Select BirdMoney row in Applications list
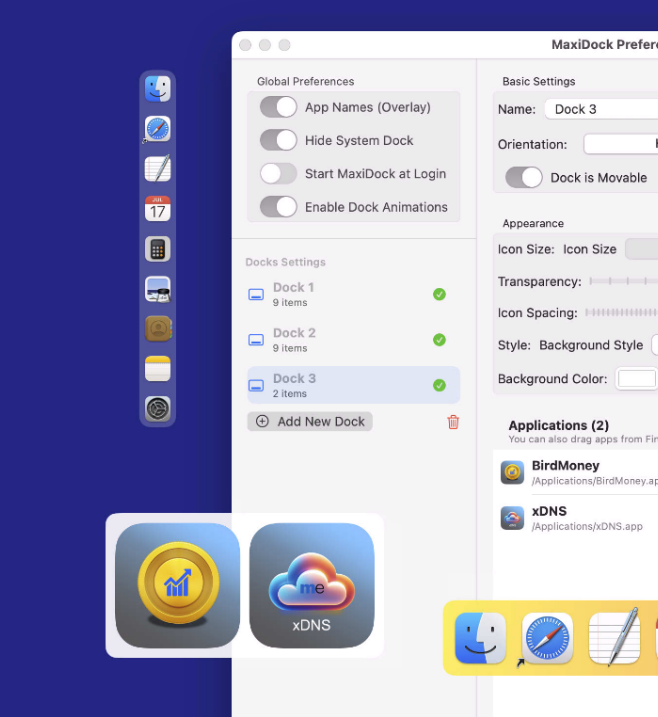The width and height of the screenshot is (658, 717). (576, 472)
